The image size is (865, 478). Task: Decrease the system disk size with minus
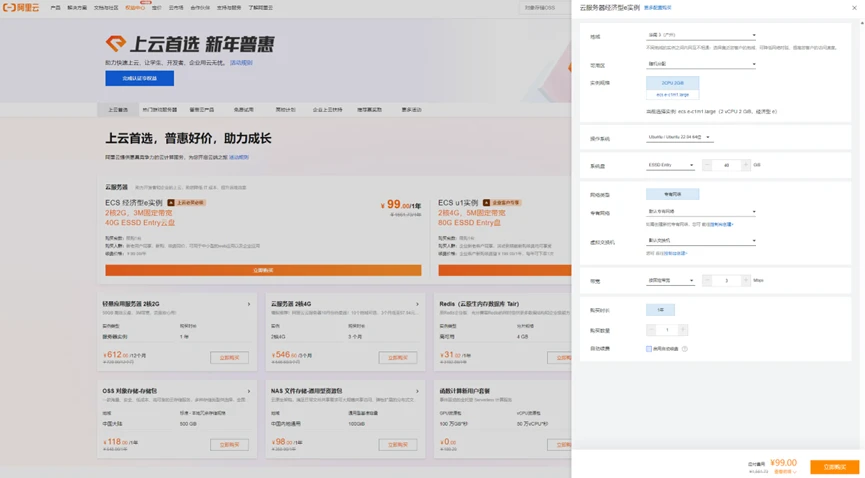(x=707, y=165)
